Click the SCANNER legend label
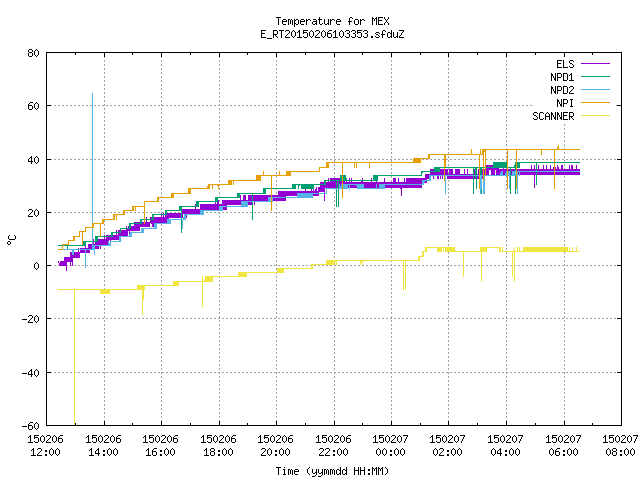Image resolution: width=640 pixels, height=480 pixels. [553, 116]
